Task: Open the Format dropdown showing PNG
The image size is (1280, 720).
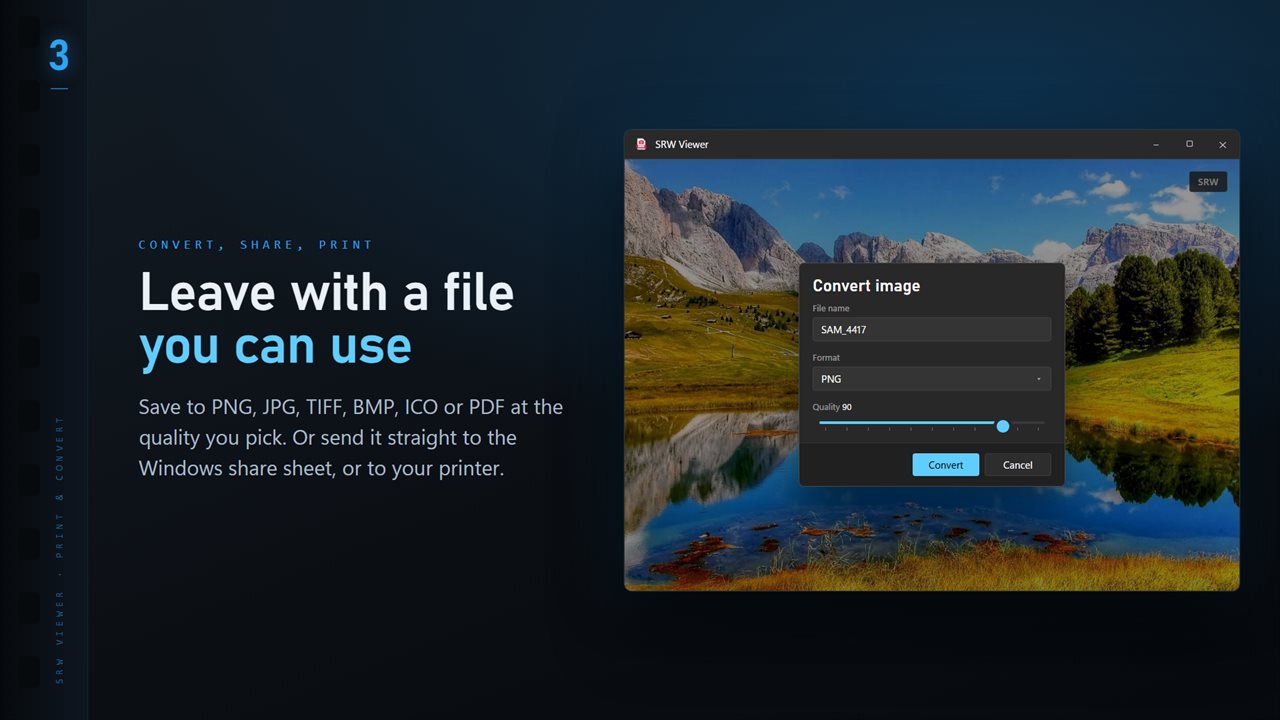Action: click(x=931, y=379)
